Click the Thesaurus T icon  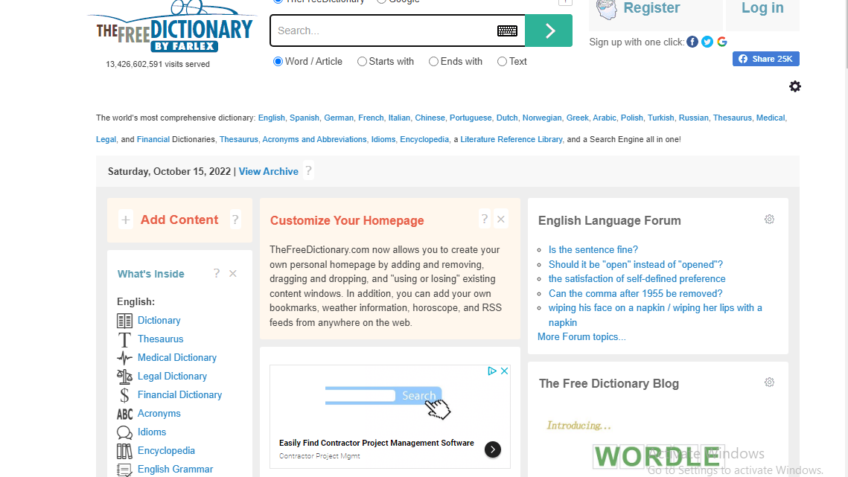click(x=124, y=340)
